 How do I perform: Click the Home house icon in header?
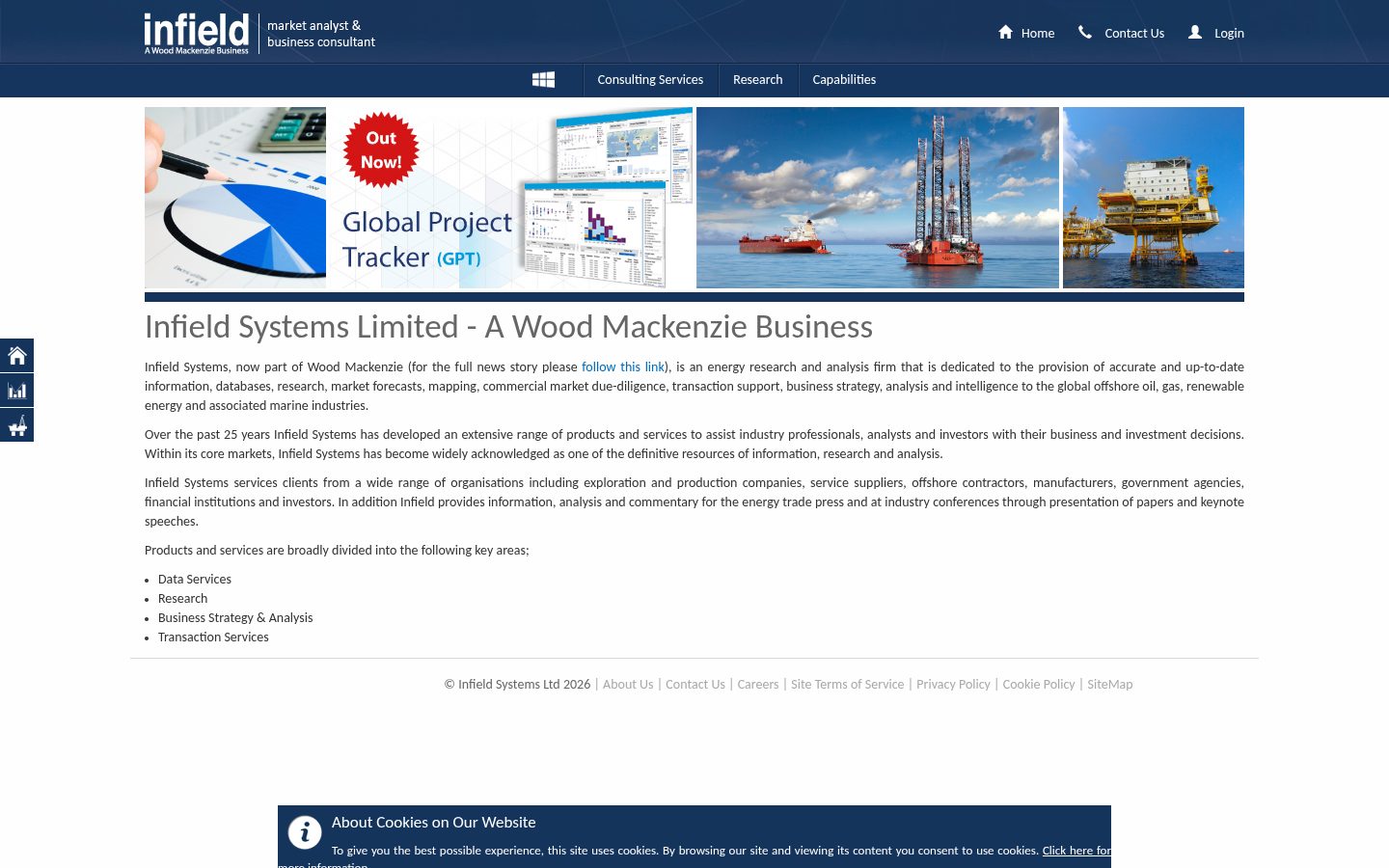click(x=1005, y=32)
